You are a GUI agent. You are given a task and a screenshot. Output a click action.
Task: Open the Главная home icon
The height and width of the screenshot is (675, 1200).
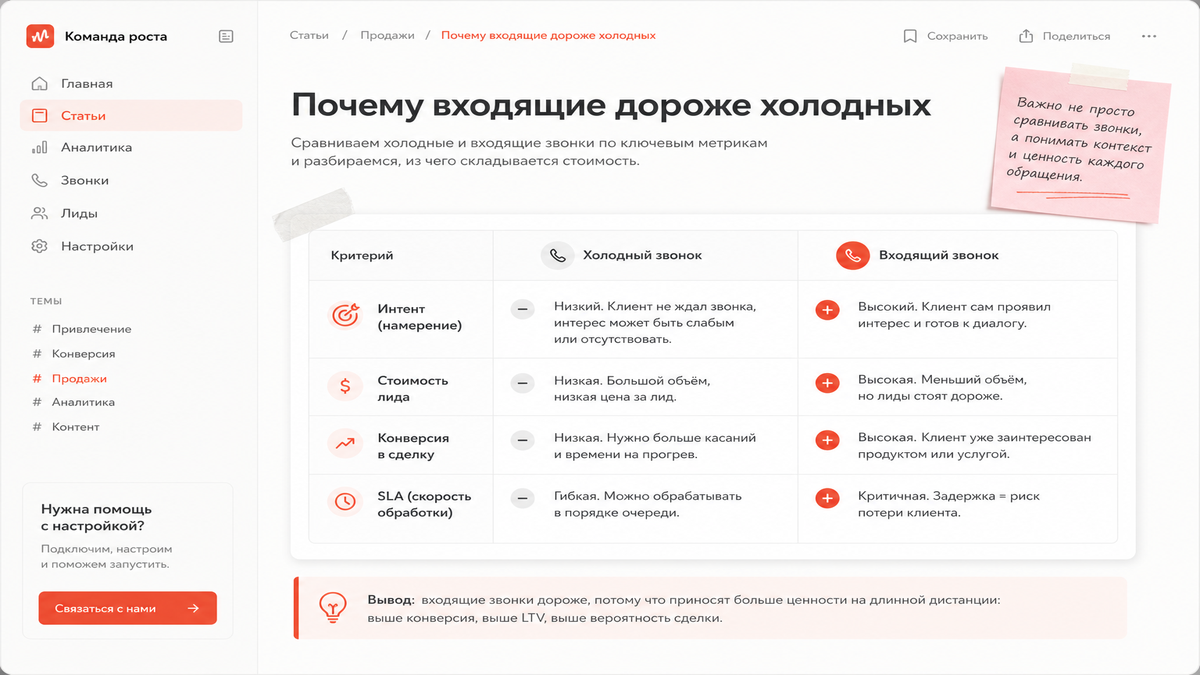[40, 83]
